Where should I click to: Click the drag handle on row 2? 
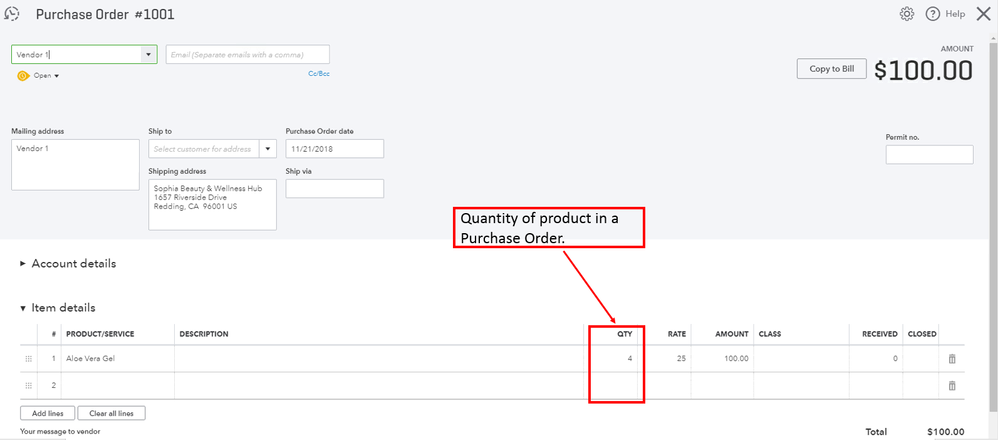(x=28, y=385)
